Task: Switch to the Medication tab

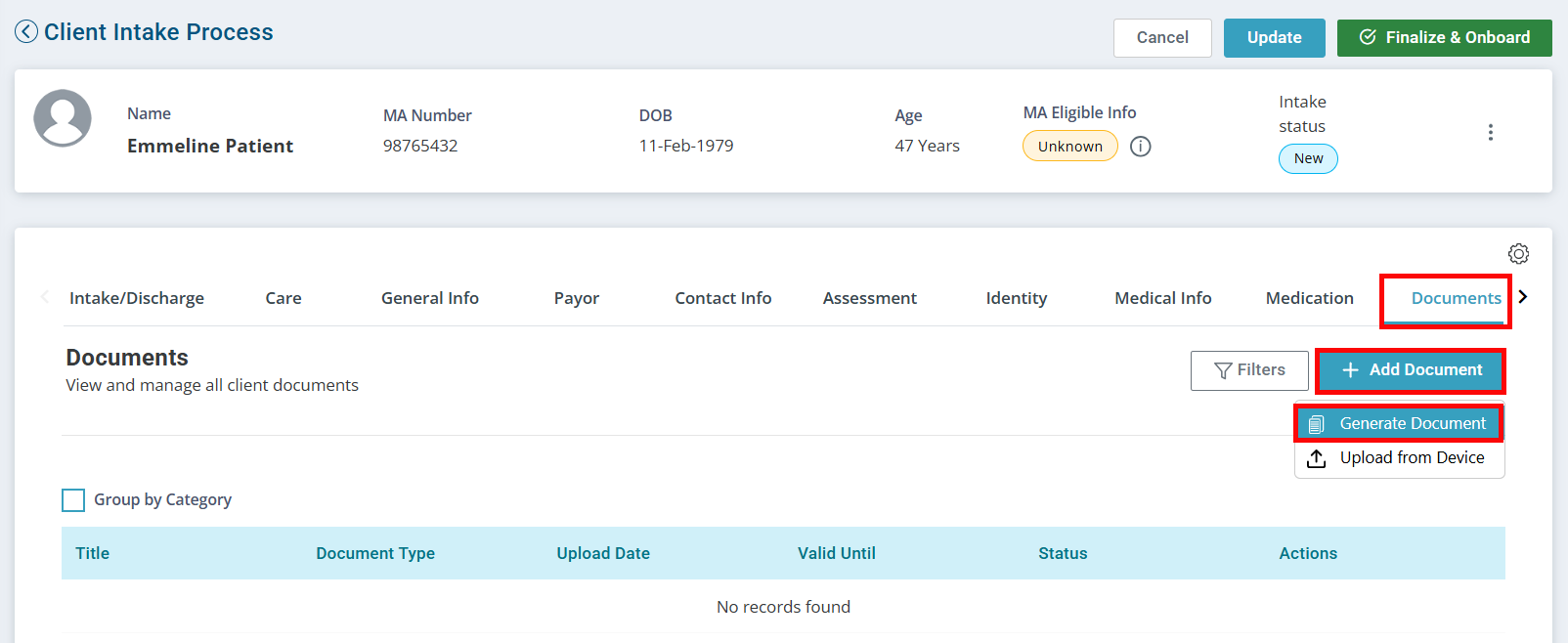Action: pyautogui.click(x=1309, y=298)
